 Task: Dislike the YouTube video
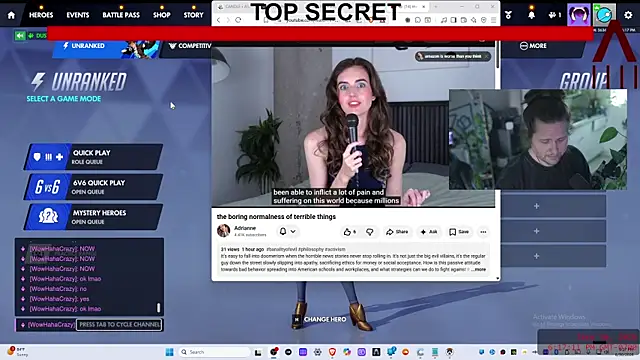point(370,232)
